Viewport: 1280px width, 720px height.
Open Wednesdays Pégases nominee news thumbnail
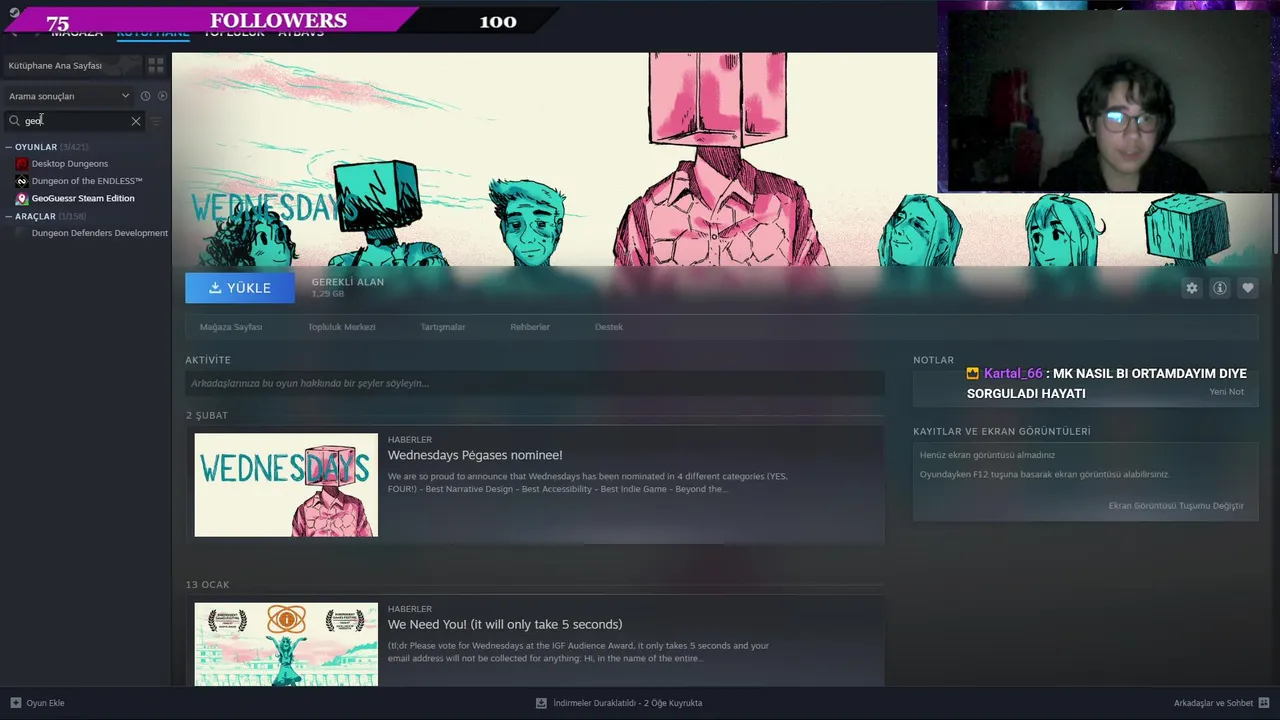[286, 485]
